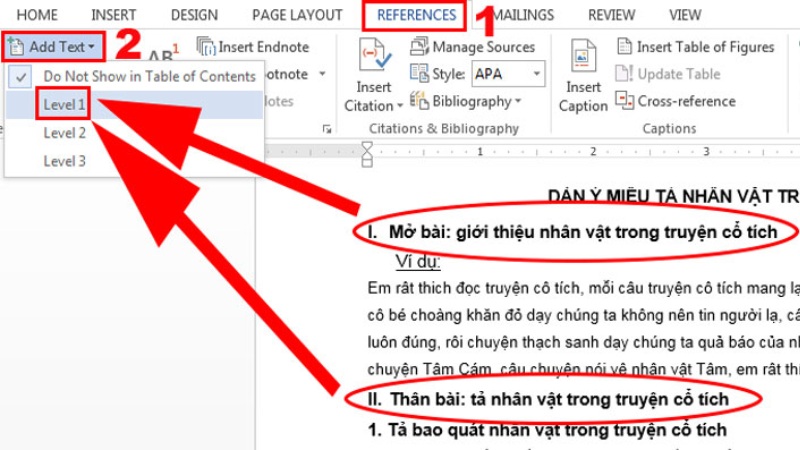Image resolution: width=800 pixels, height=450 pixels.
Task: Select Level 1 from the menu
Action: click(x=64, y=104)
